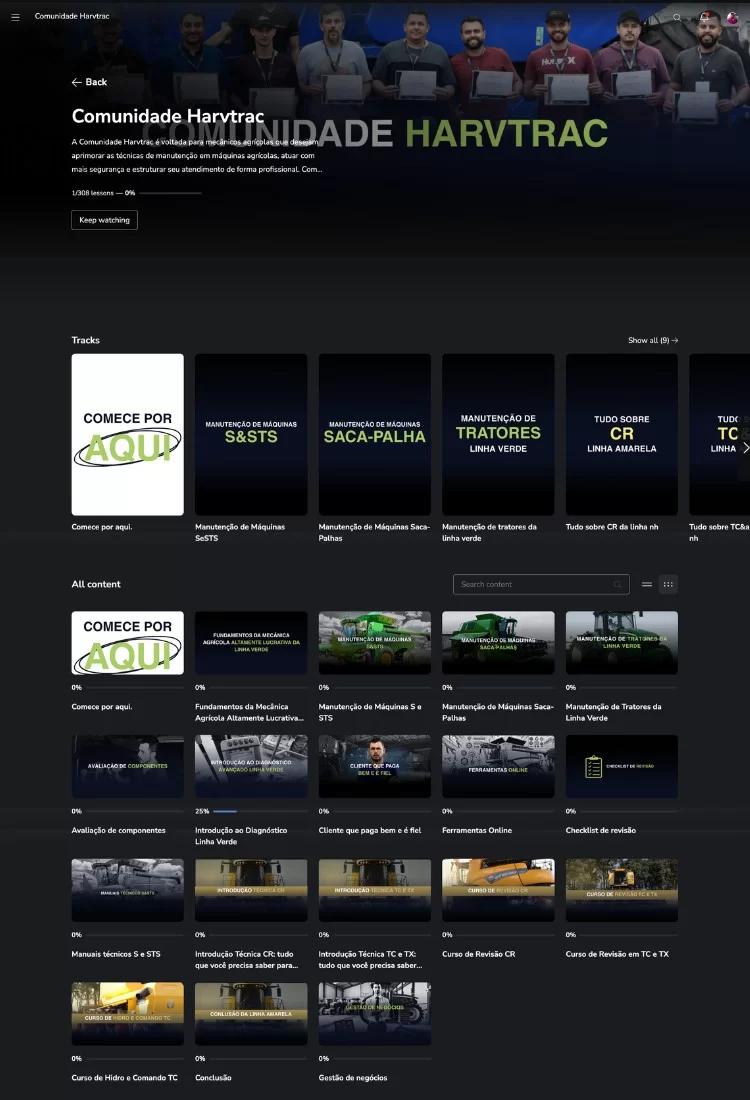Open Fundamentos da Mecânica Agrícola course thumbnail
The height and width of the screenshot is (1100, 750).
(251, 643)
